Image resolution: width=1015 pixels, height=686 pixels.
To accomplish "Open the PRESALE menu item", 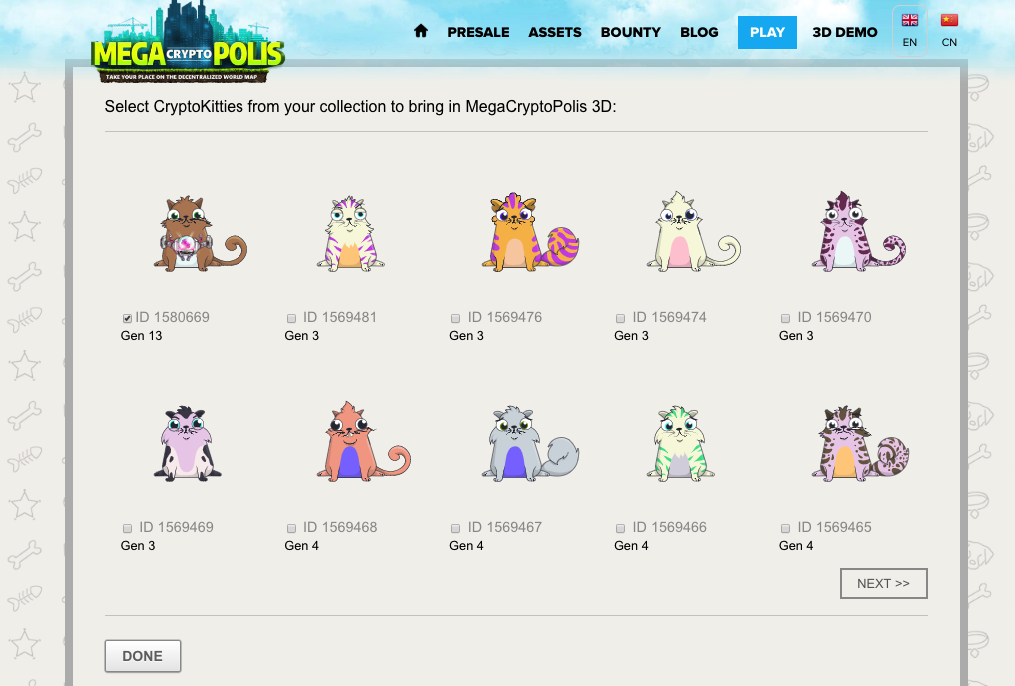I will point(478,32).
